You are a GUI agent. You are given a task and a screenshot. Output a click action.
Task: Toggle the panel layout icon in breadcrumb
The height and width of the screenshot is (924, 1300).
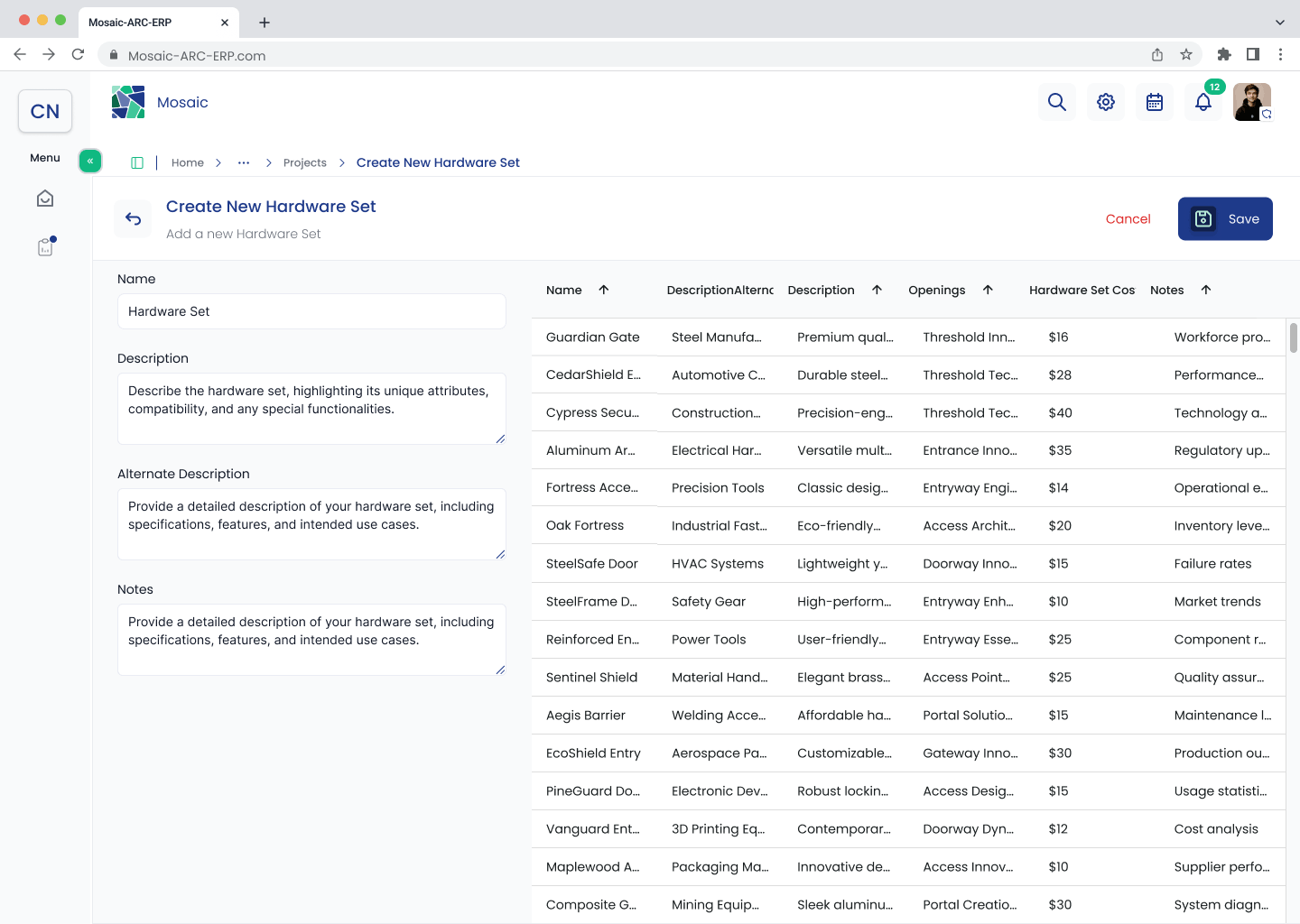(x=137, y=162)
